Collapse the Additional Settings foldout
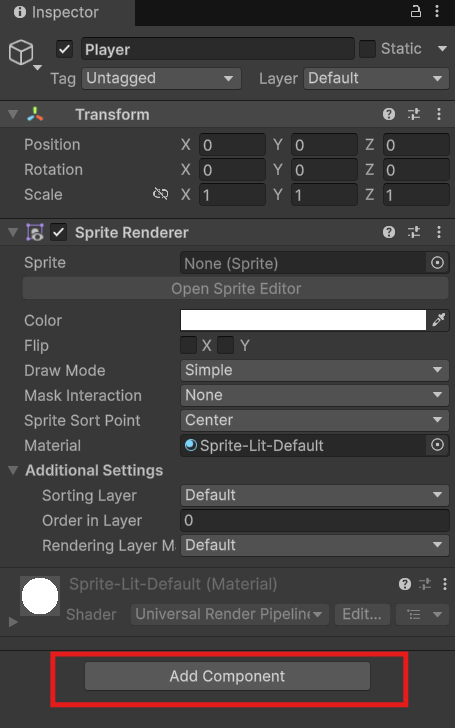 13,470
